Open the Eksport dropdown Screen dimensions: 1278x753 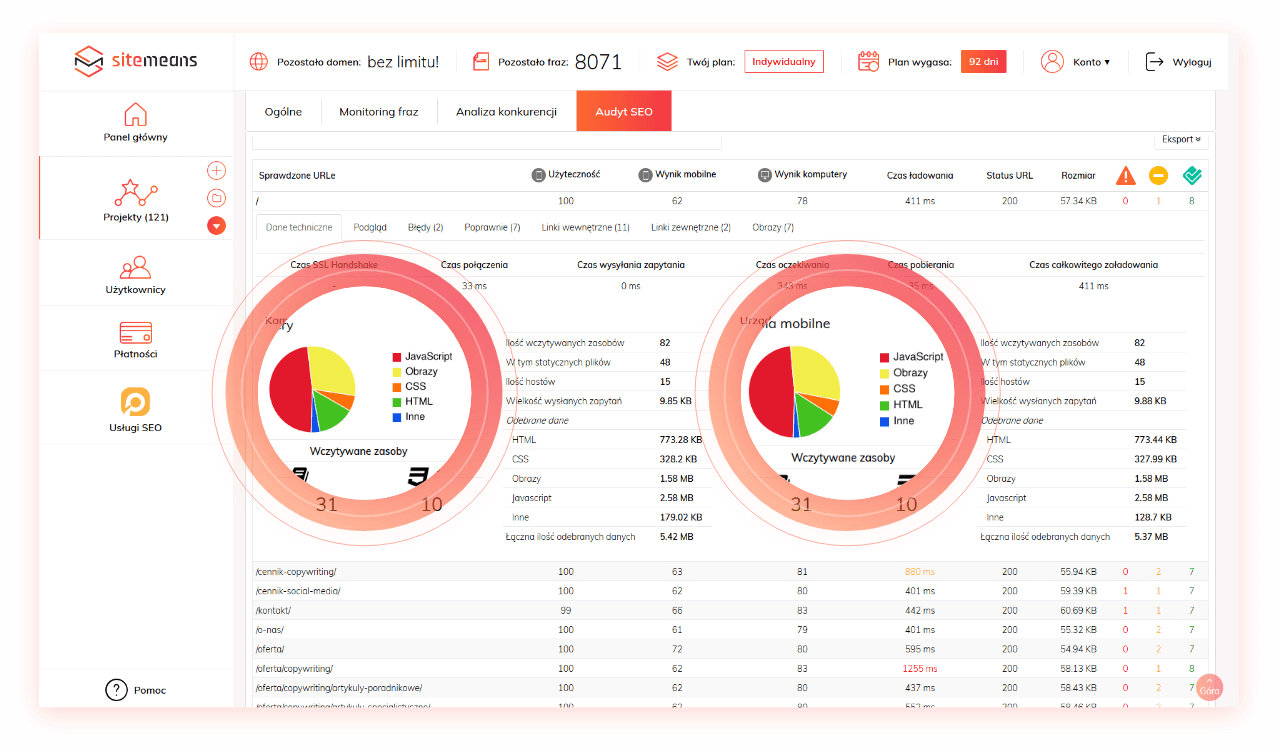click(1180, 140)
